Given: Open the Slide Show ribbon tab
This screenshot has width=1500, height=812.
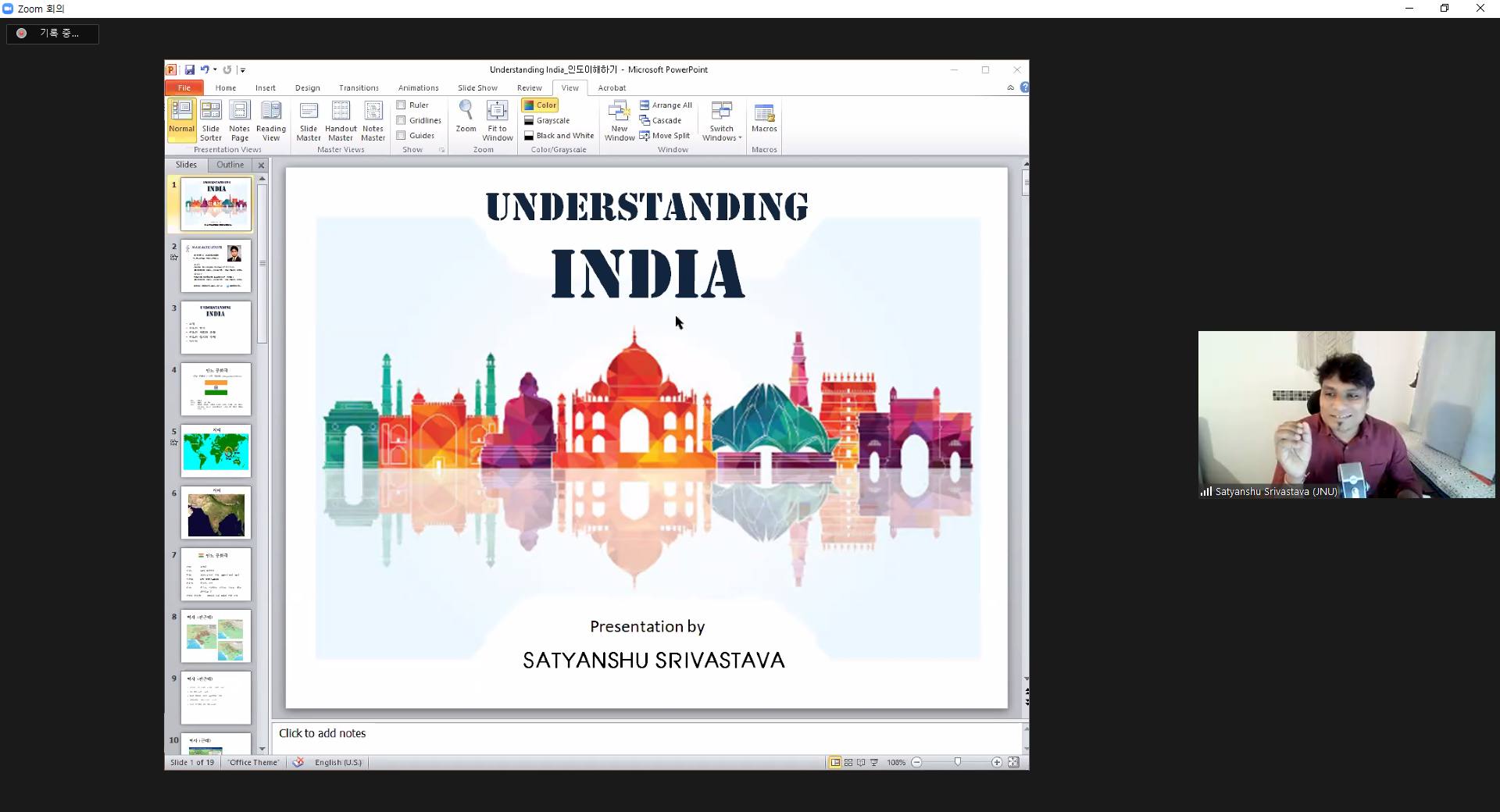Looking at the screenshot, I should coord(477,88).
